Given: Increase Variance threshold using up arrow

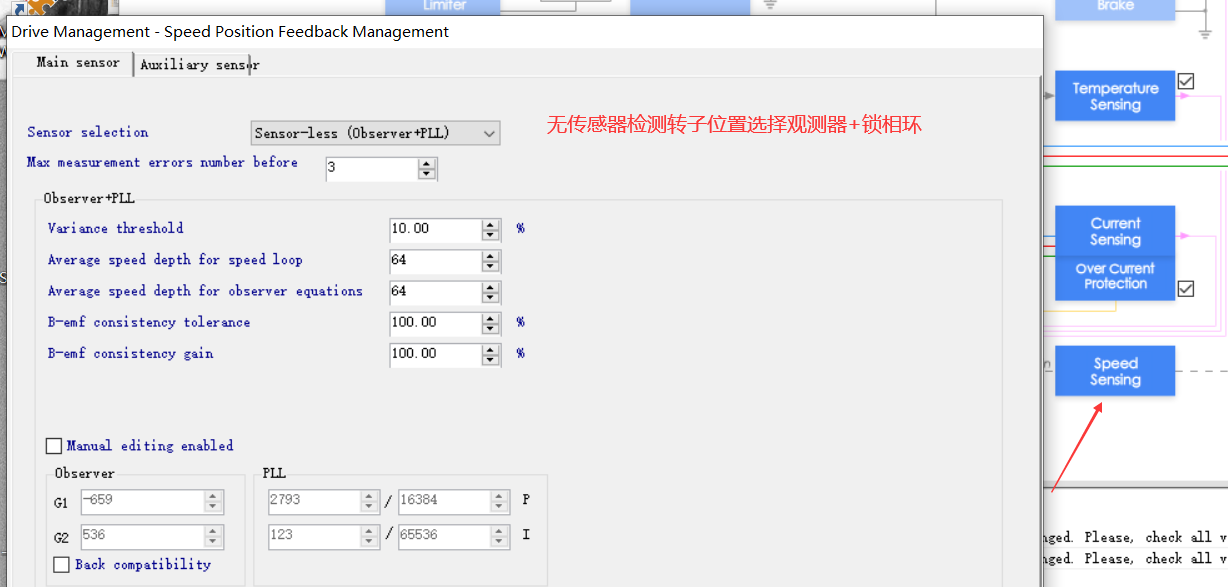Looking at the screenshot, I should 490,224.
